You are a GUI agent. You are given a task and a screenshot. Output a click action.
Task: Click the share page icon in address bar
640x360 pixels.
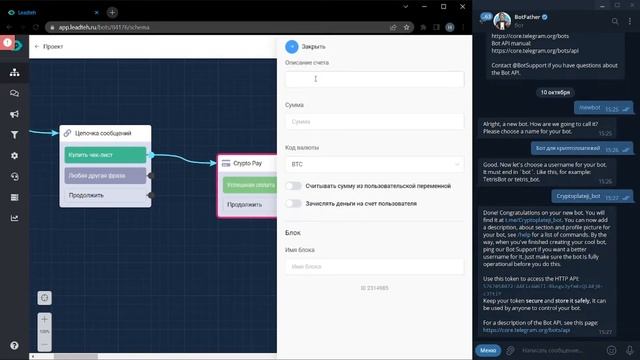click(x=393, y=27)
